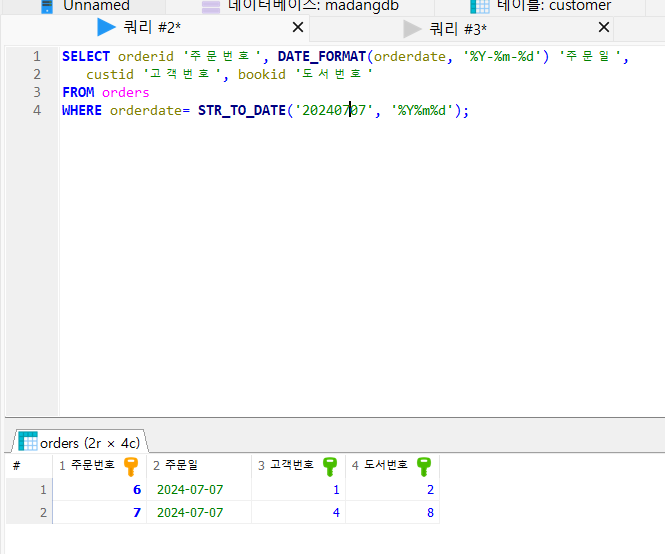The width and height of the screenshot is (665, 554).
Task: Click the WHERE keyword in line 4
Action: (81, 110)
